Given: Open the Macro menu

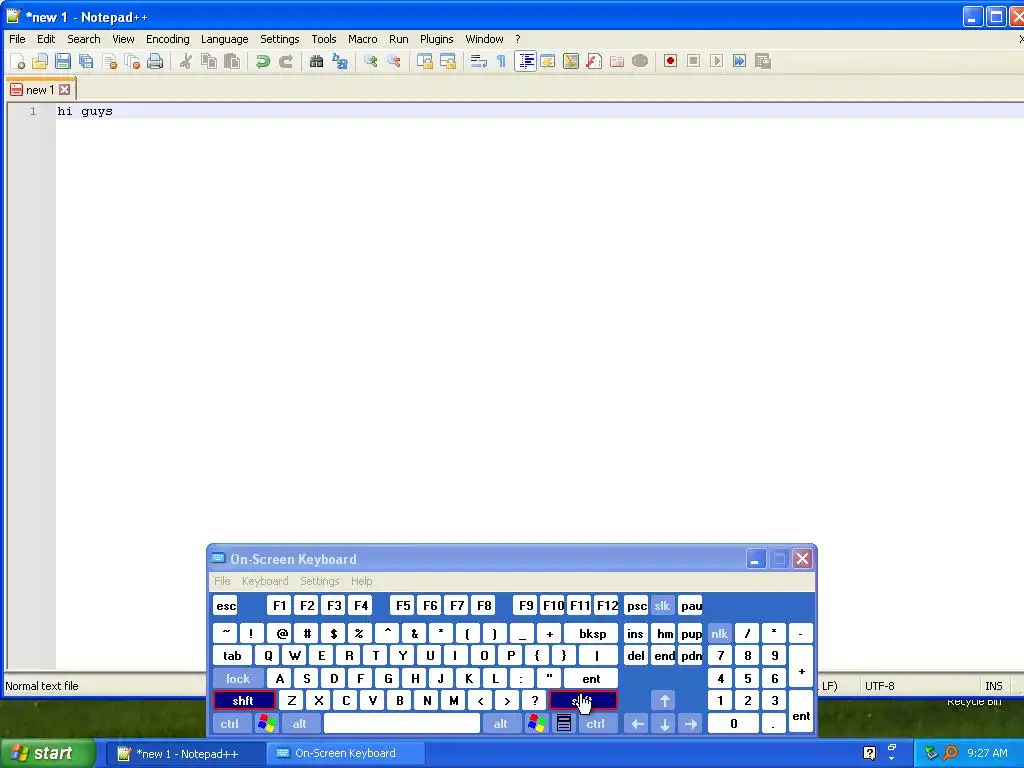Looking at the screenshot, I should click(x=362, y=39).
